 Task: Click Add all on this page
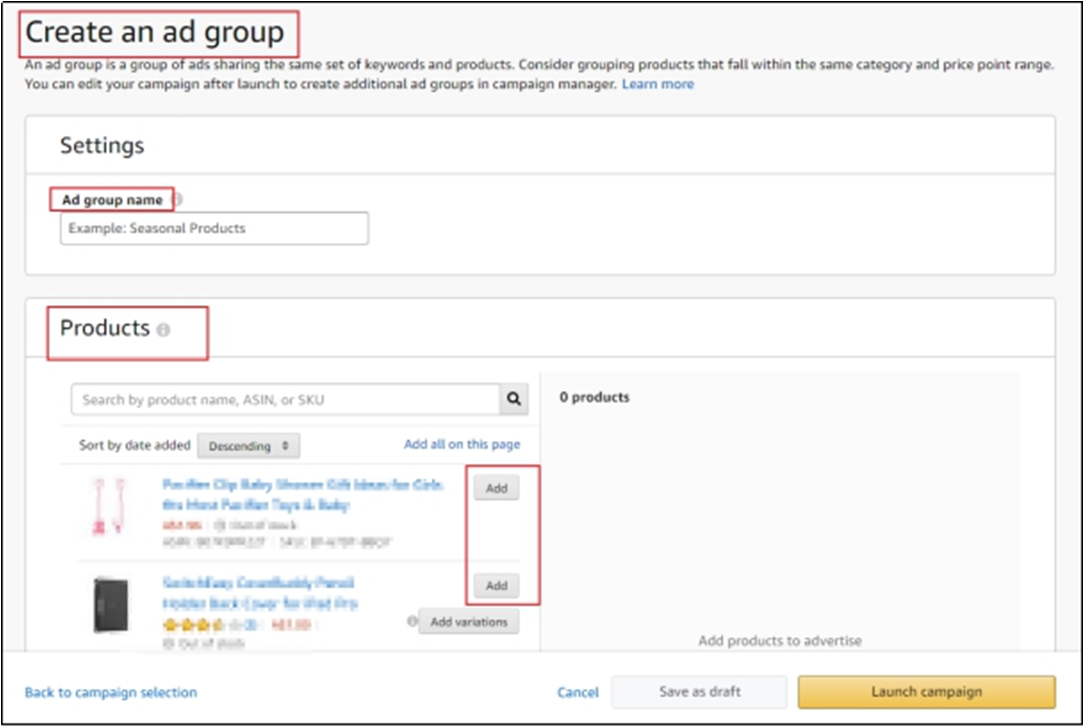(462, 444)
